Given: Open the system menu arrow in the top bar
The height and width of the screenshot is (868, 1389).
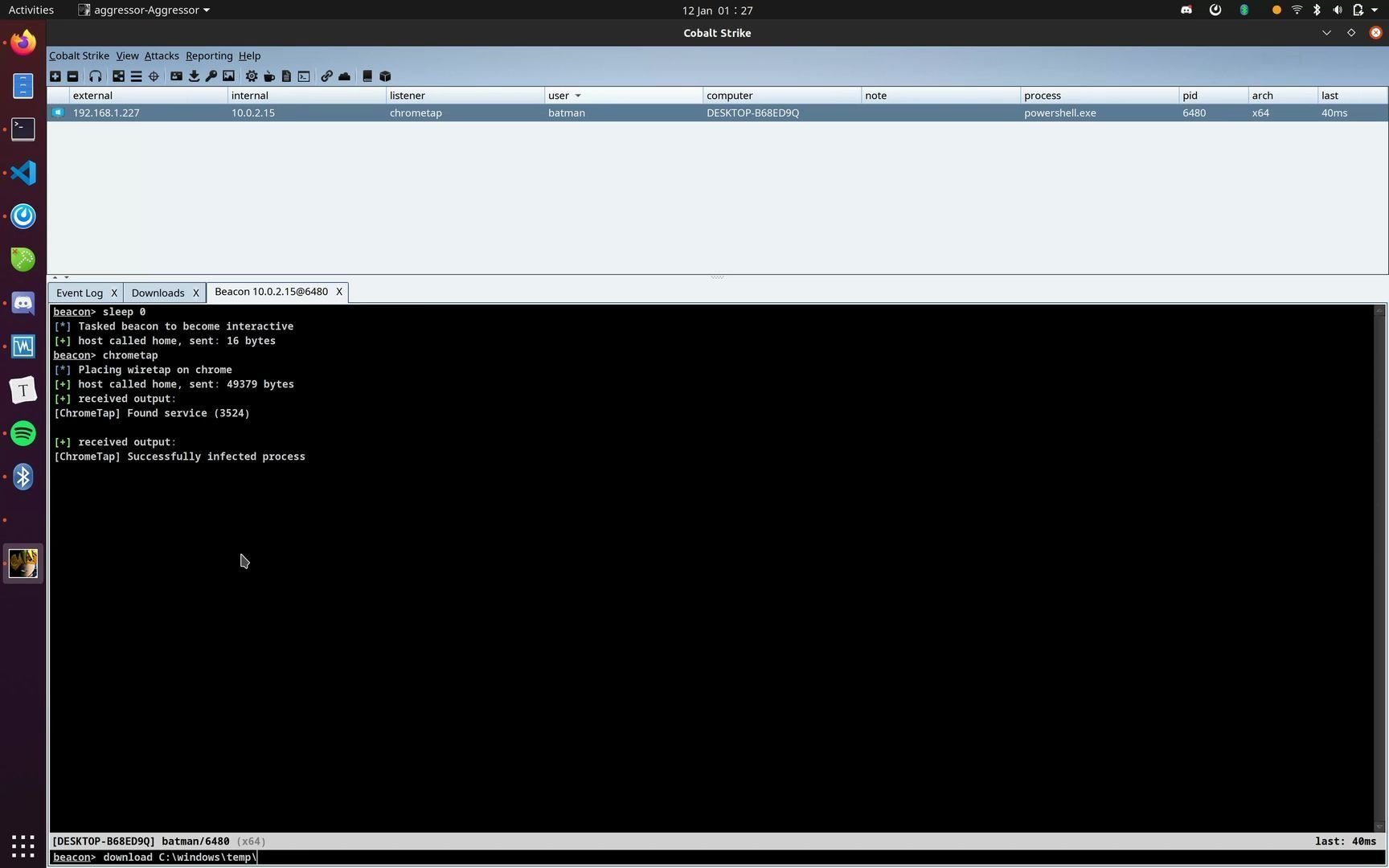Looking at the screenshot, I should point(1374,10).
